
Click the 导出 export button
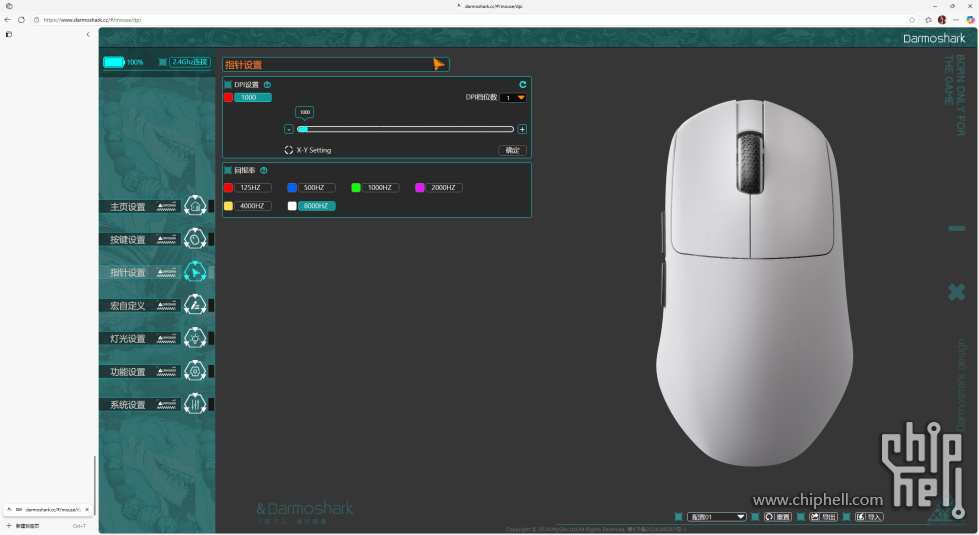coord(824,517)
